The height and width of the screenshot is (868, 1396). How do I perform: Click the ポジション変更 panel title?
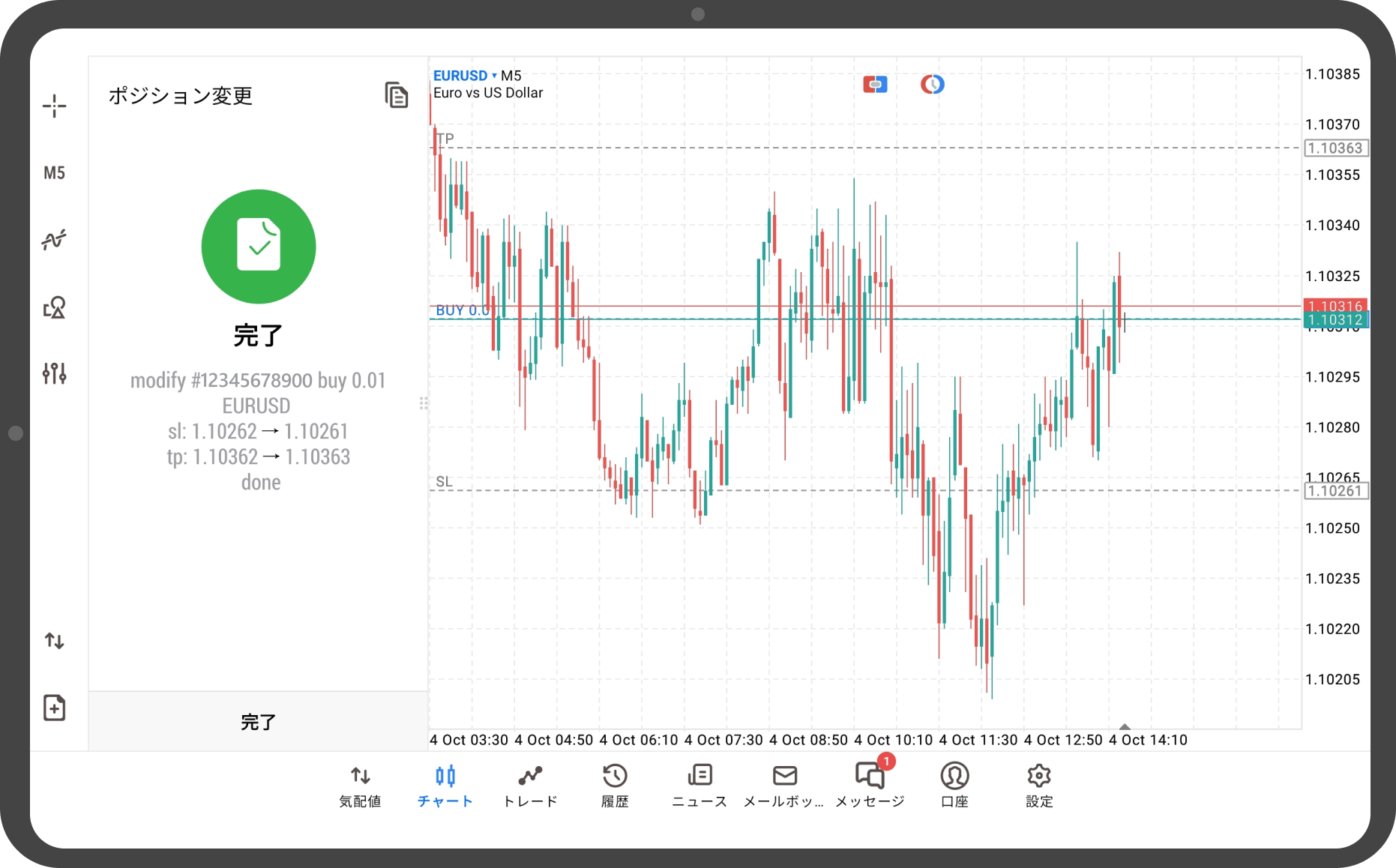(181, 96)
